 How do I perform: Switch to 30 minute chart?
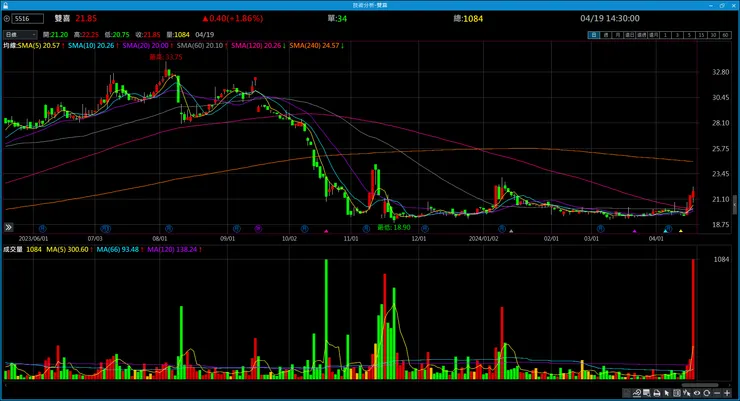[714, 35]
